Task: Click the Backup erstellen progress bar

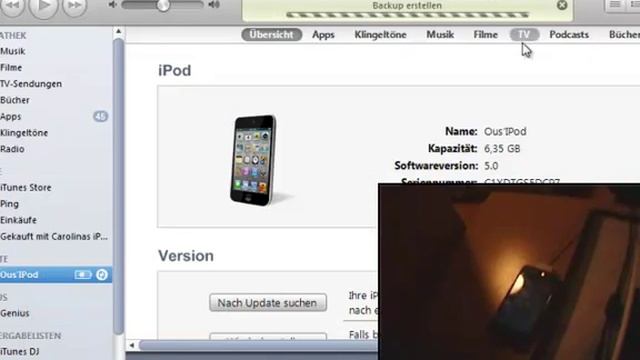Action: [x=407, y=15]
